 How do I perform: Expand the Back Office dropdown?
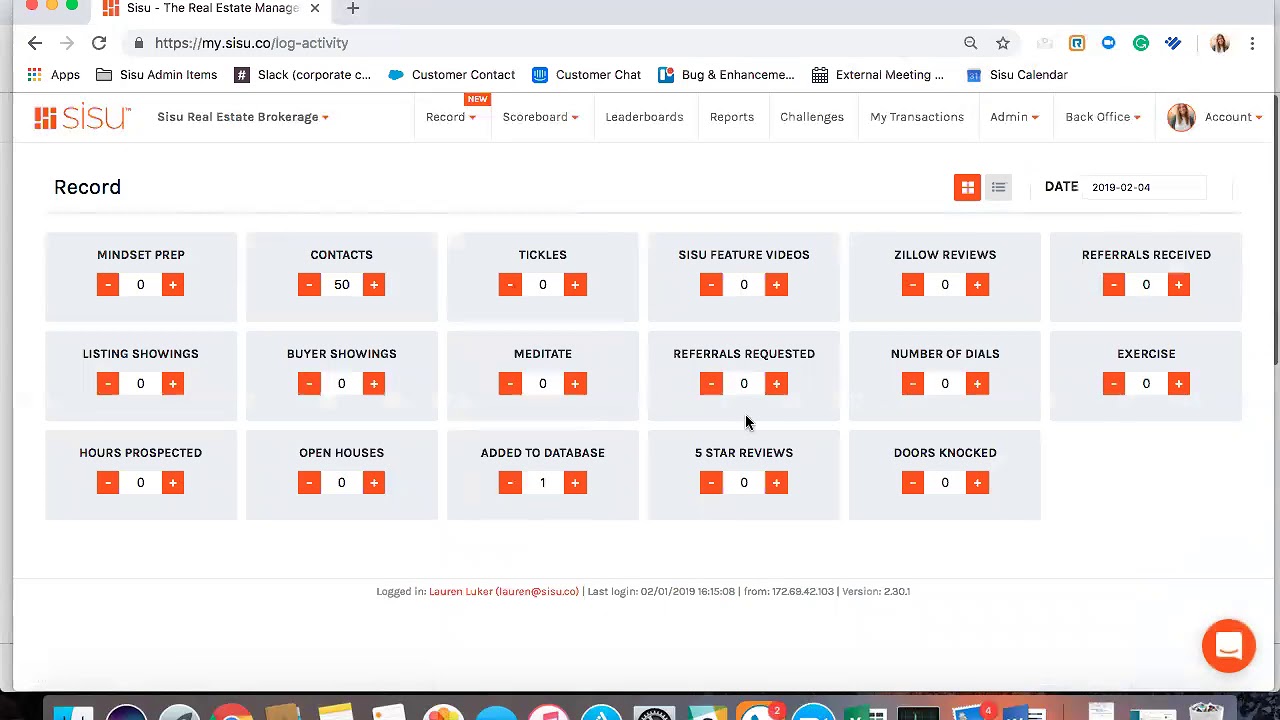1103,117
